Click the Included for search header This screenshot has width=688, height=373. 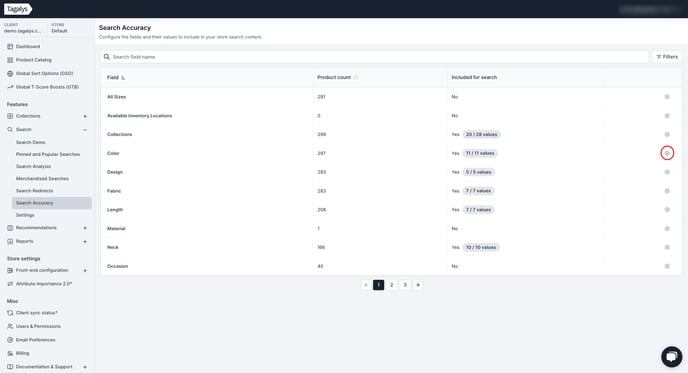tap(474, 78)
